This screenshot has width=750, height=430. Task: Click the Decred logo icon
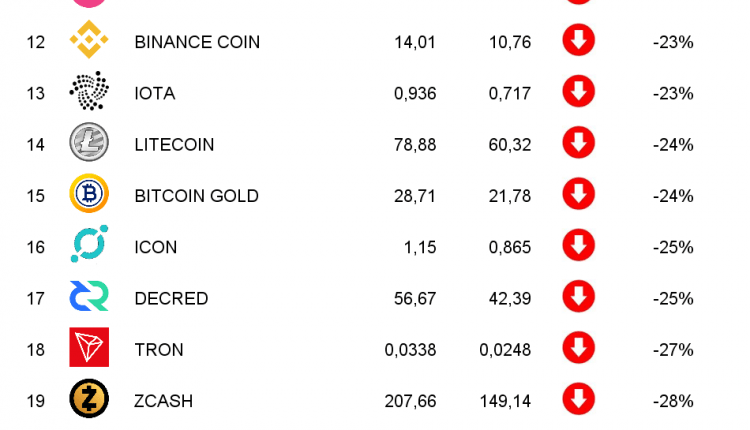[89, 297]
